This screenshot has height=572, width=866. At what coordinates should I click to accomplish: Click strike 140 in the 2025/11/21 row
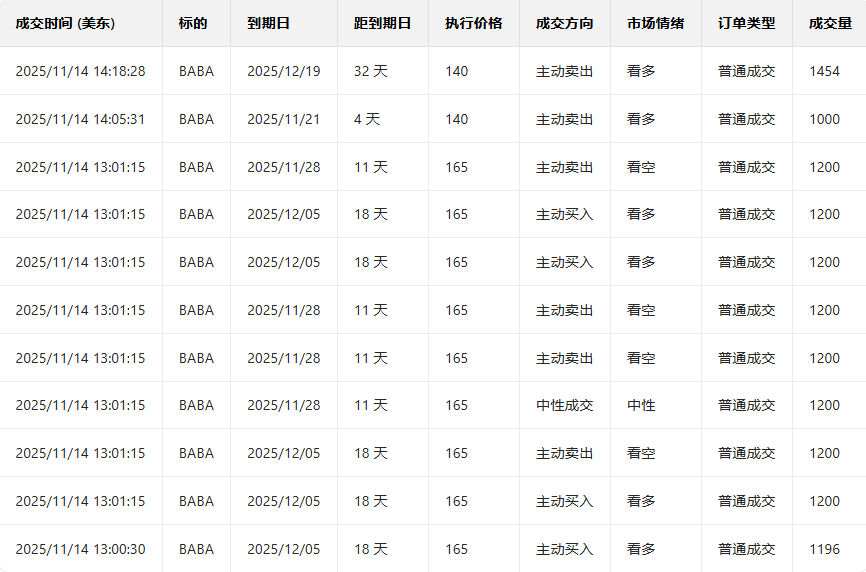coord(457,119)
